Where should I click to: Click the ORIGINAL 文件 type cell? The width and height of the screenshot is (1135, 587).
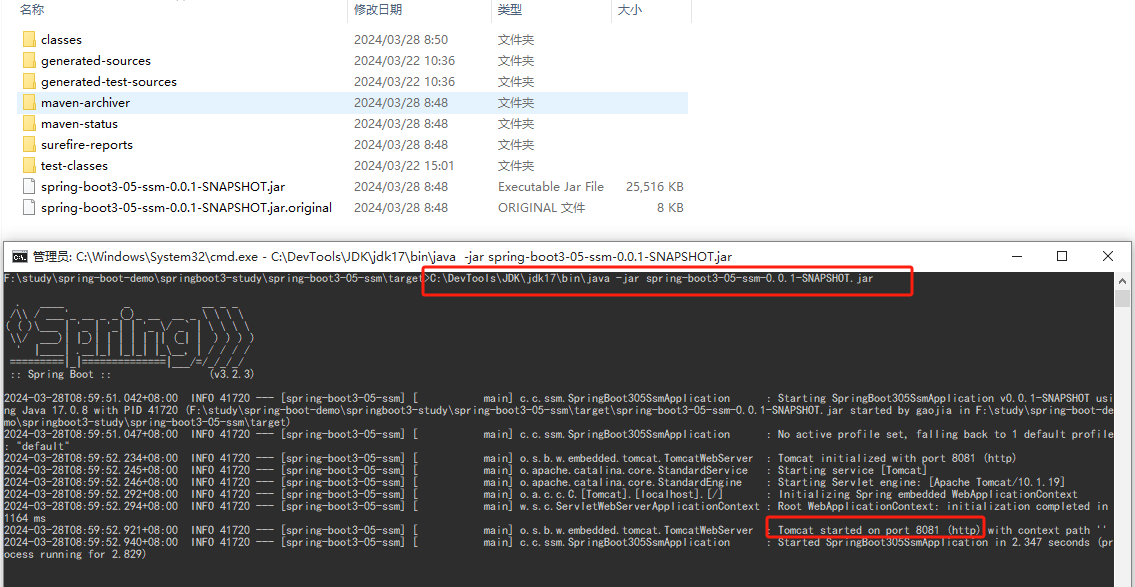click(541, 208)
